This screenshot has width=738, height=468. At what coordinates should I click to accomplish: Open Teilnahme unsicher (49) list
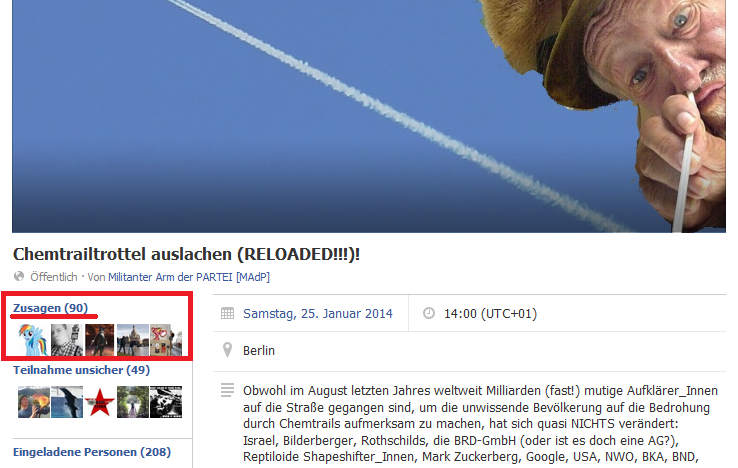[81, 370]
